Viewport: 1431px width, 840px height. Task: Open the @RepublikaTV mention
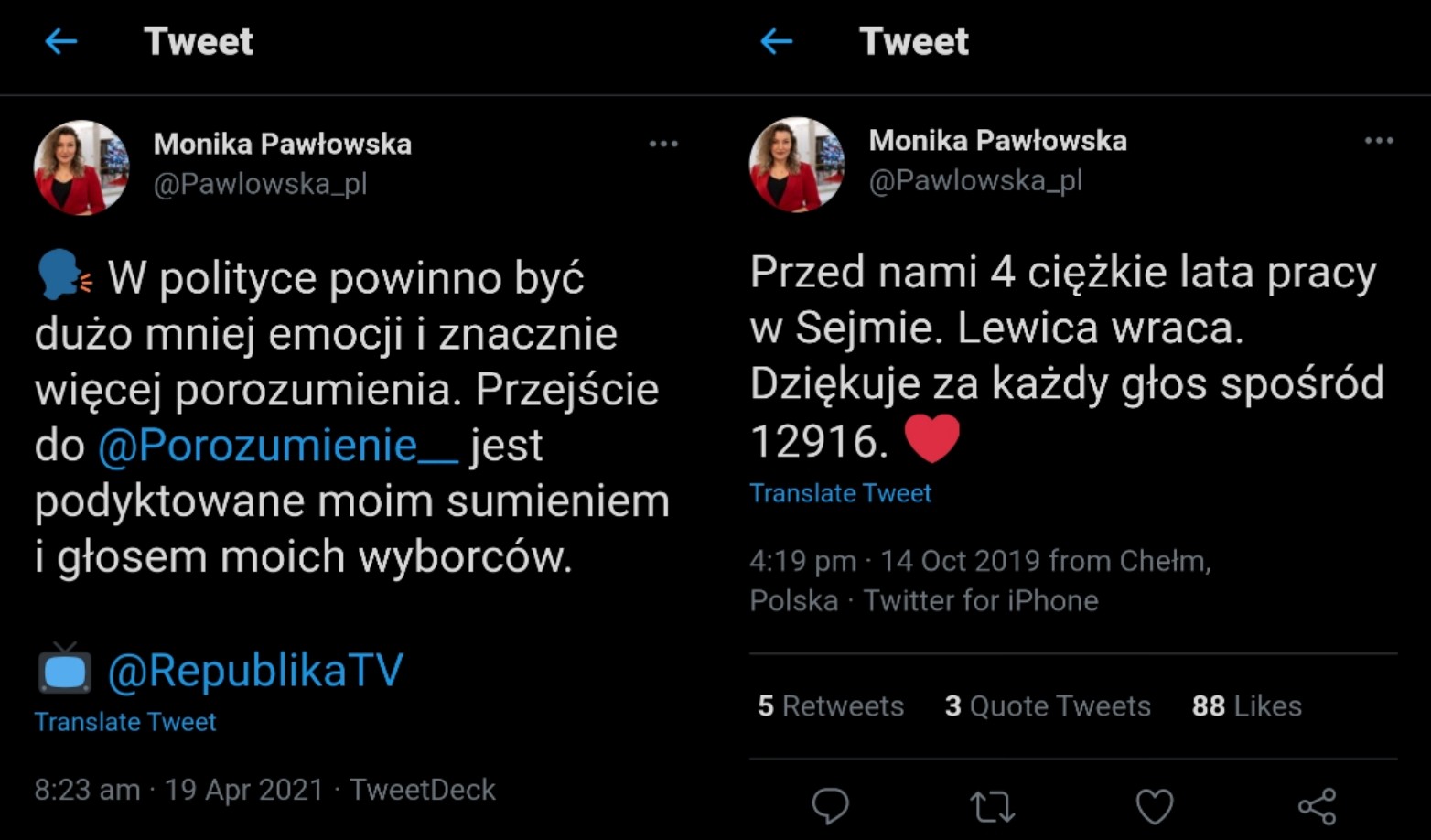click(255, 671)
